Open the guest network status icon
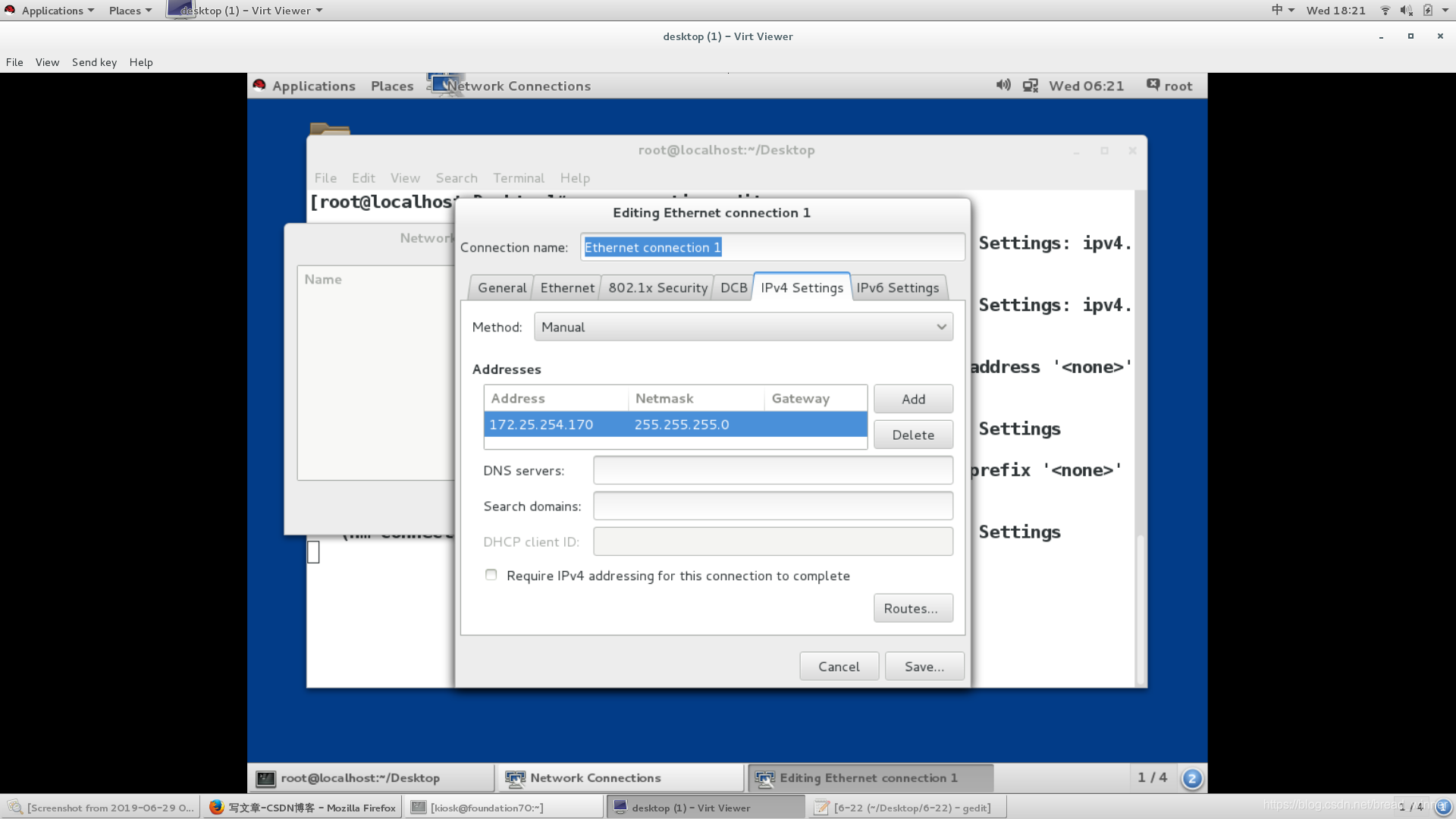 point(1031,86)
